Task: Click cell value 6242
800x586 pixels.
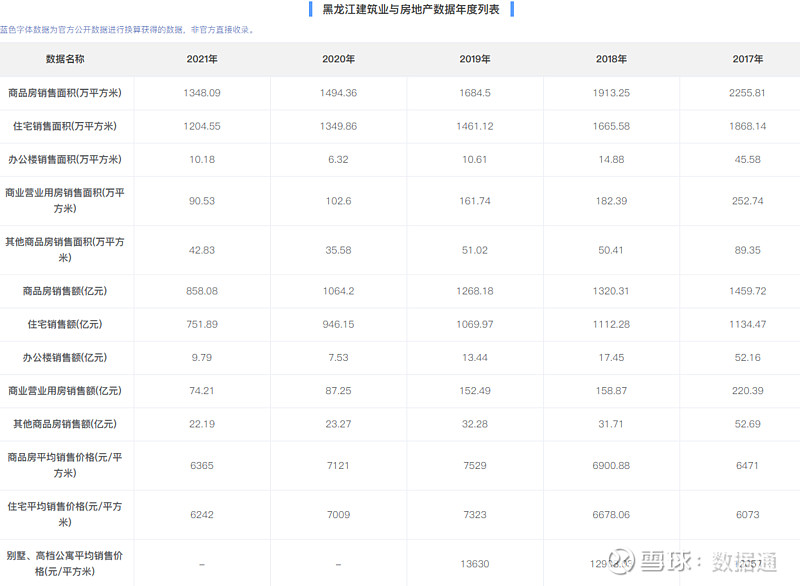Action: coord(202,514)
